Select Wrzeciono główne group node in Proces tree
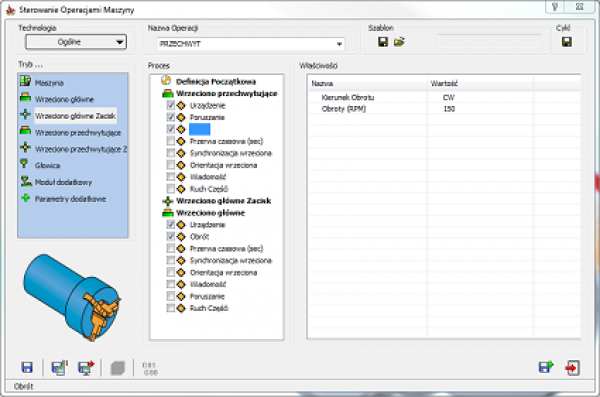 click(210, 212)
